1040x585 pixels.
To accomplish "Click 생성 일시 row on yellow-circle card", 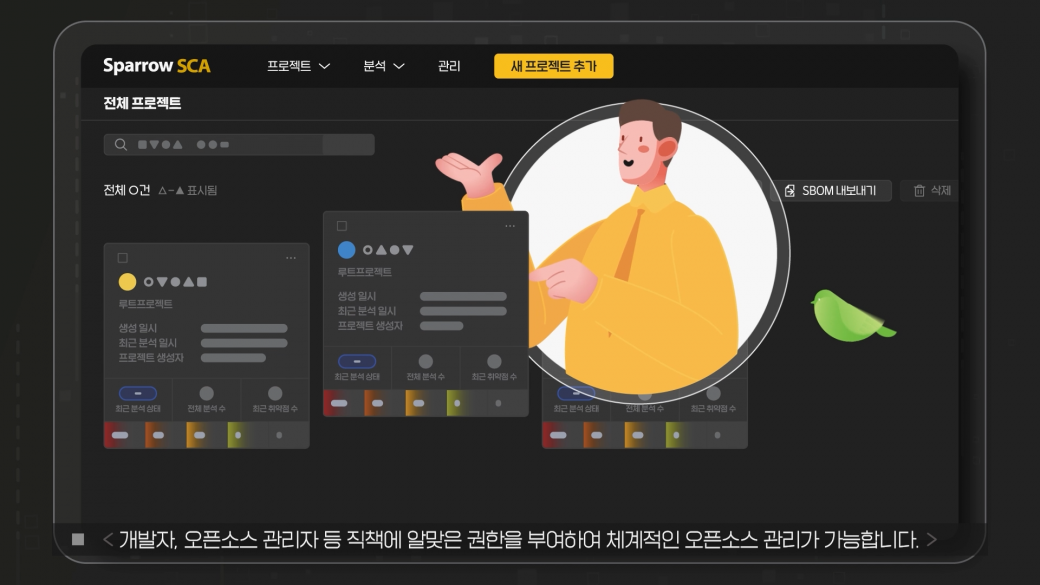I will click(x=203, y=328).
